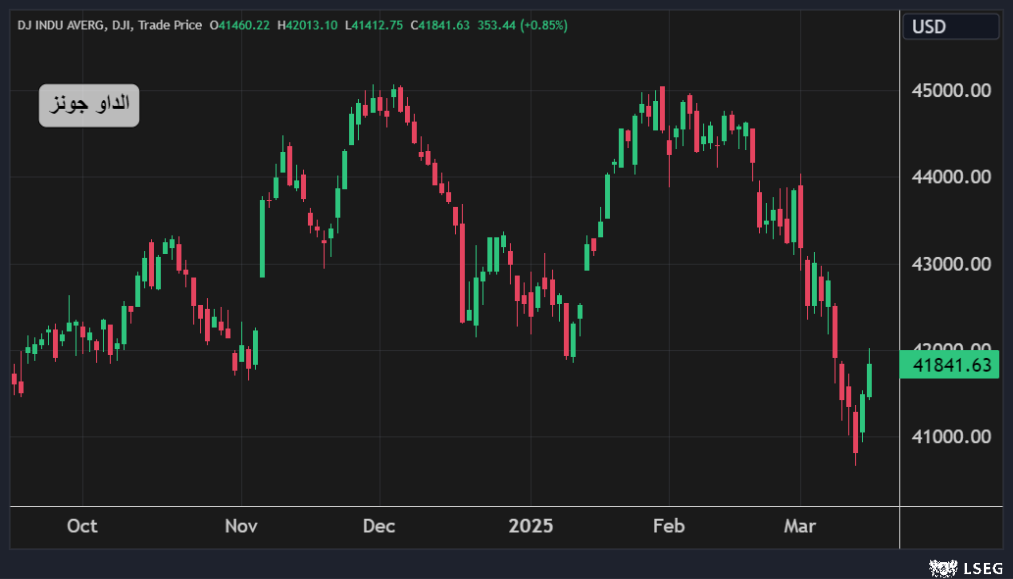Click the 44000.00 price axis label

point(951,177)
